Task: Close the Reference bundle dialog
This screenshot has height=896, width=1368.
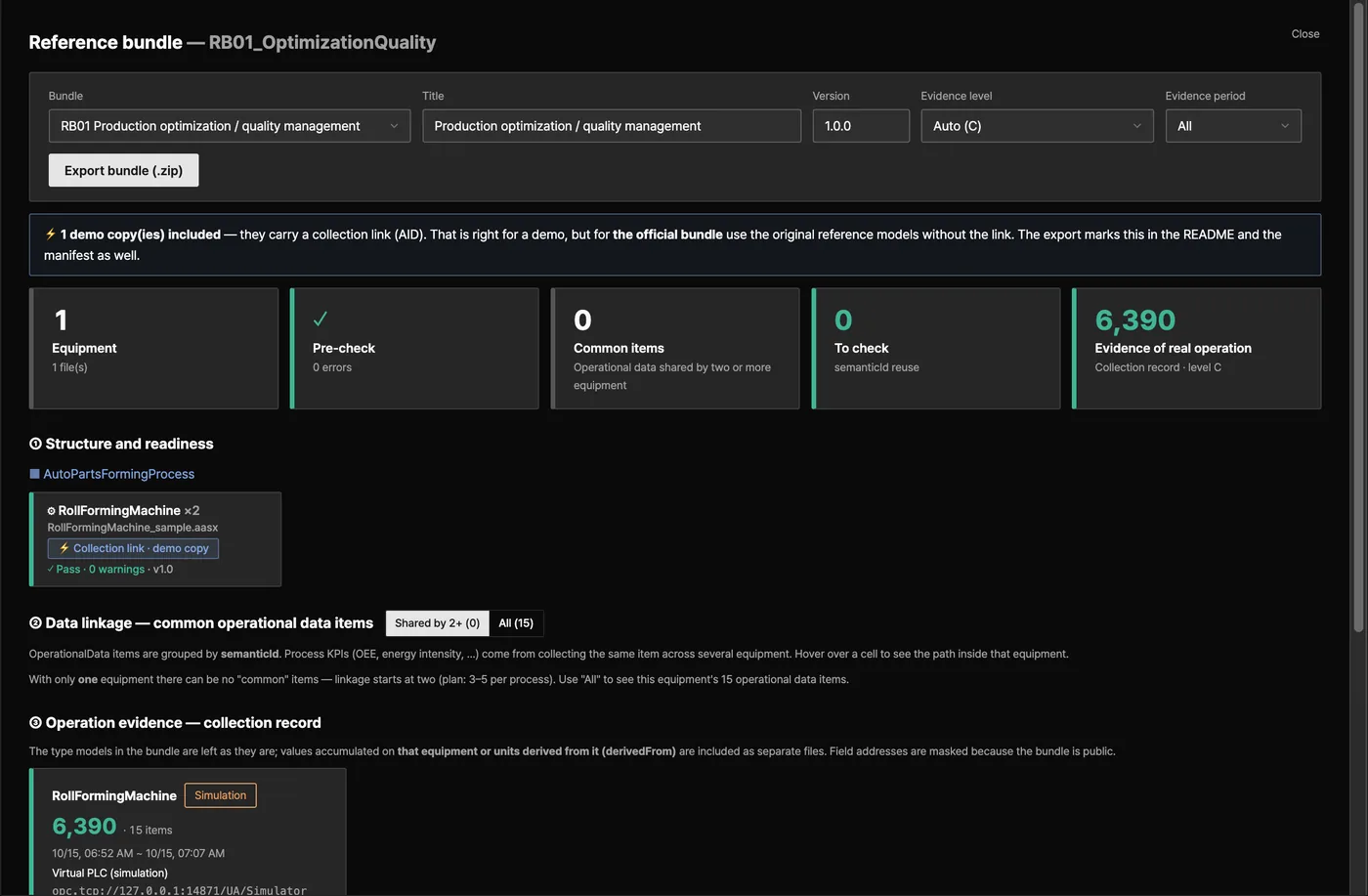Action: [x=1305, y=34]
